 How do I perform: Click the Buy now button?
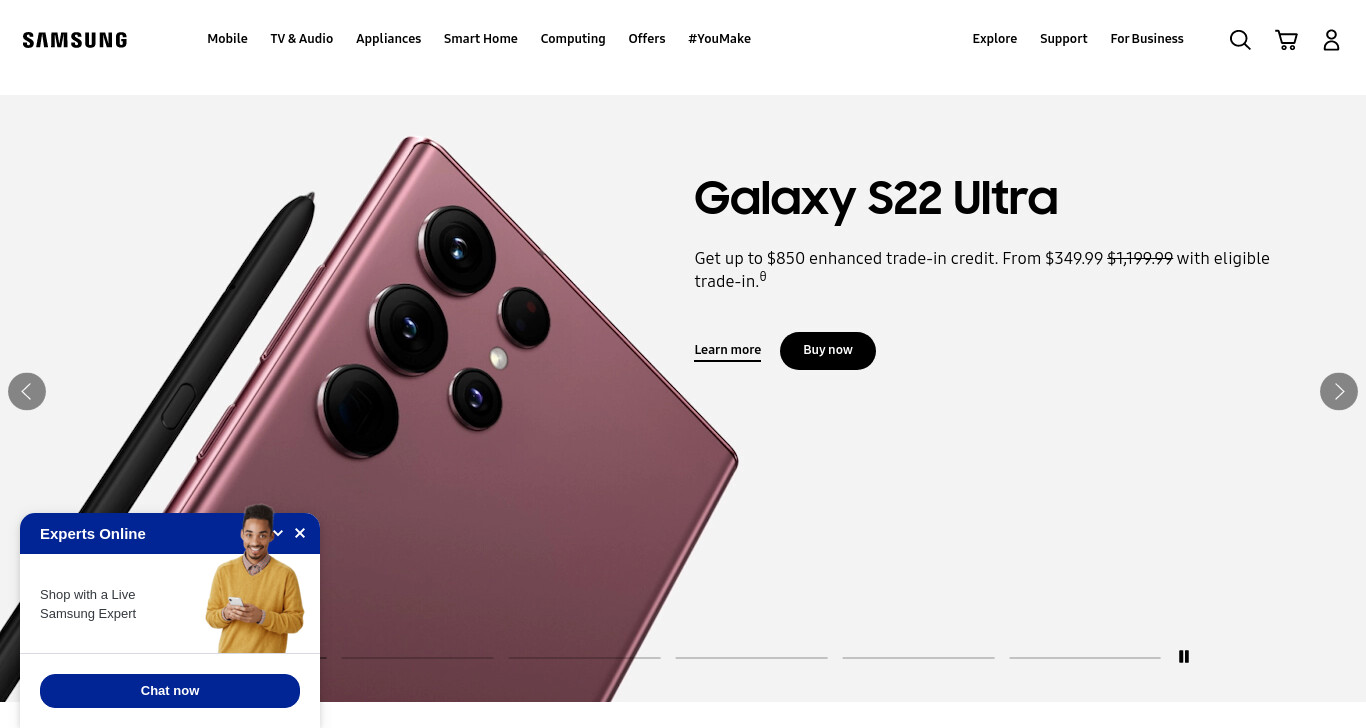828,351
